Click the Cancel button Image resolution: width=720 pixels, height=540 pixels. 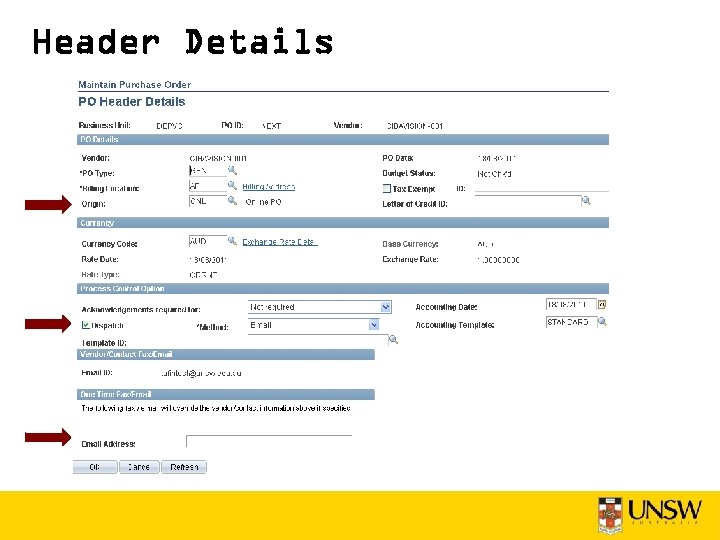139,467
